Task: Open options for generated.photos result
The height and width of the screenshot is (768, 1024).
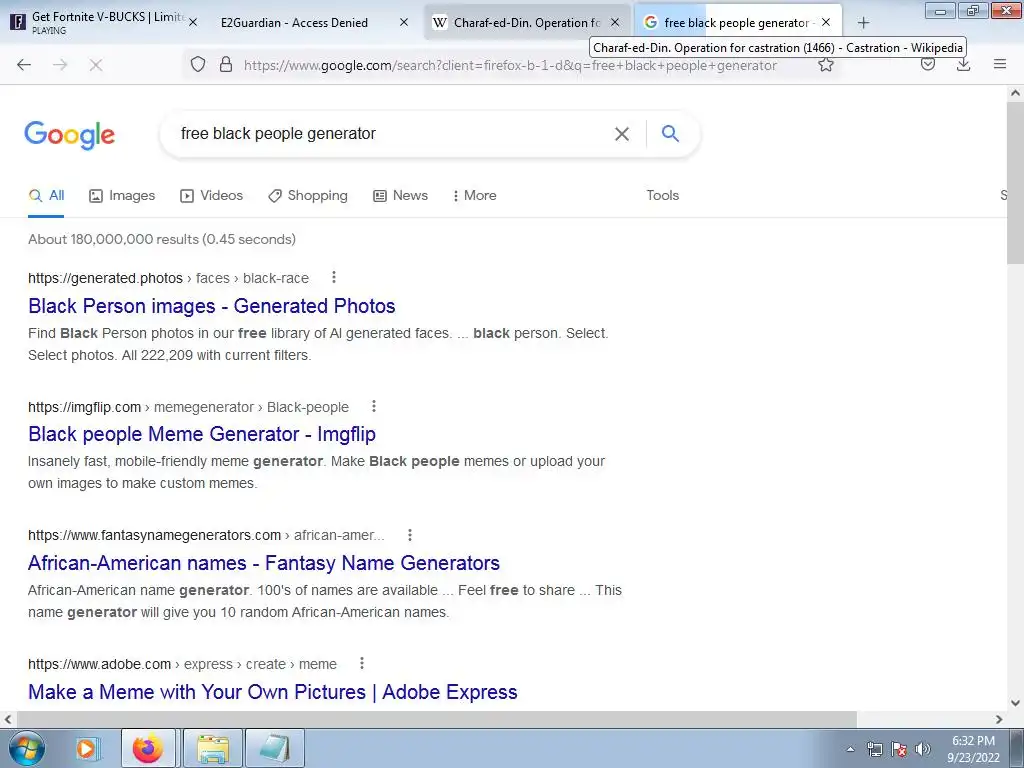Action: 334,277
